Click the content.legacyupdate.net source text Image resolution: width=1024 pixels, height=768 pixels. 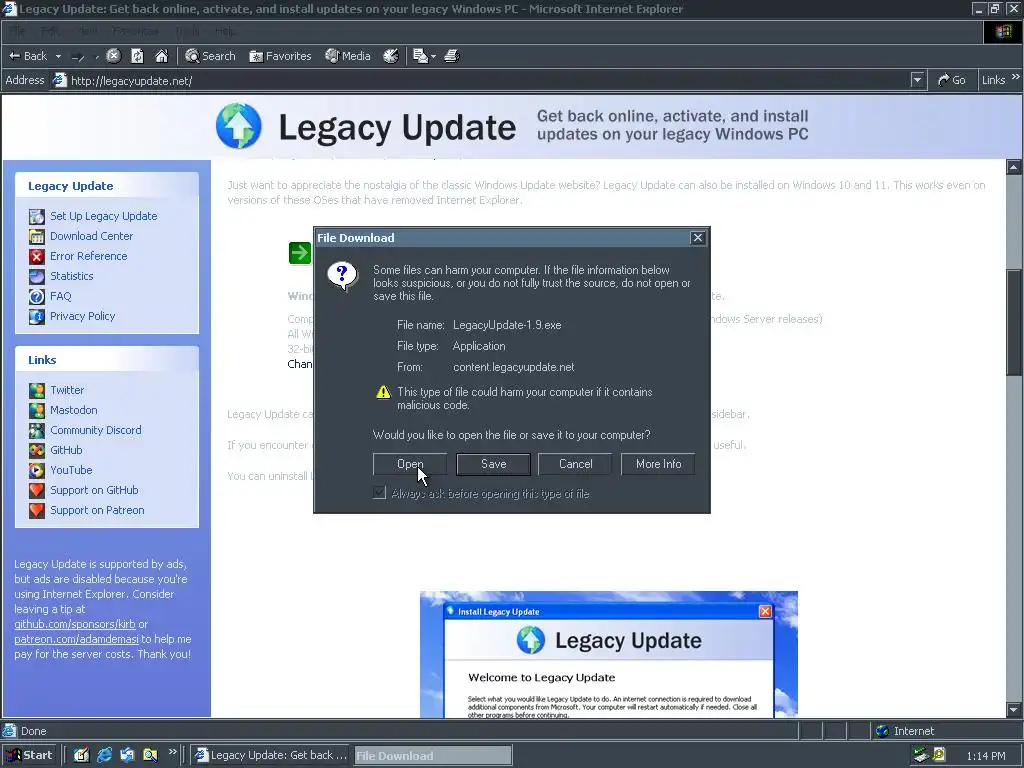point(514,367)
